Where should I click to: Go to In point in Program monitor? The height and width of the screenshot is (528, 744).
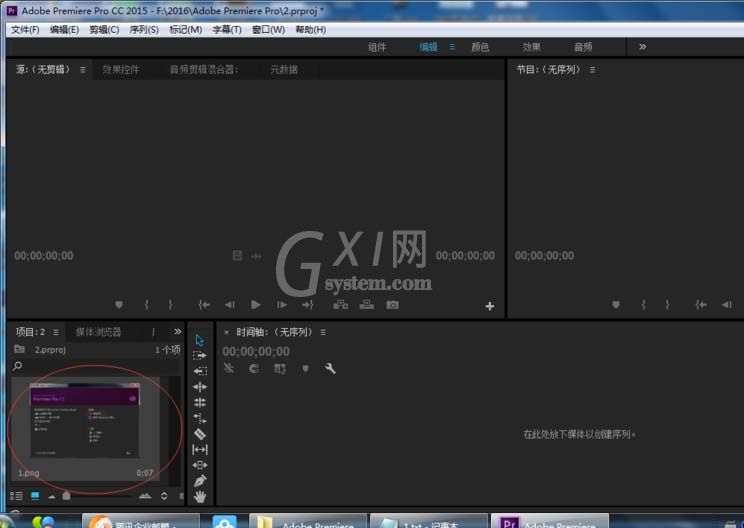pos(701,305)
